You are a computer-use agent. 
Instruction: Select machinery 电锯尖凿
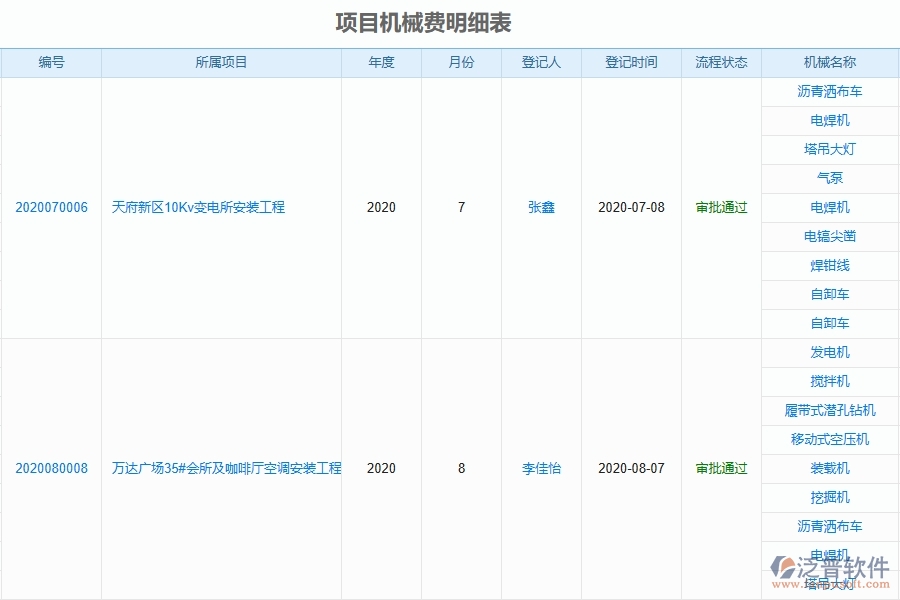[827, 236]
